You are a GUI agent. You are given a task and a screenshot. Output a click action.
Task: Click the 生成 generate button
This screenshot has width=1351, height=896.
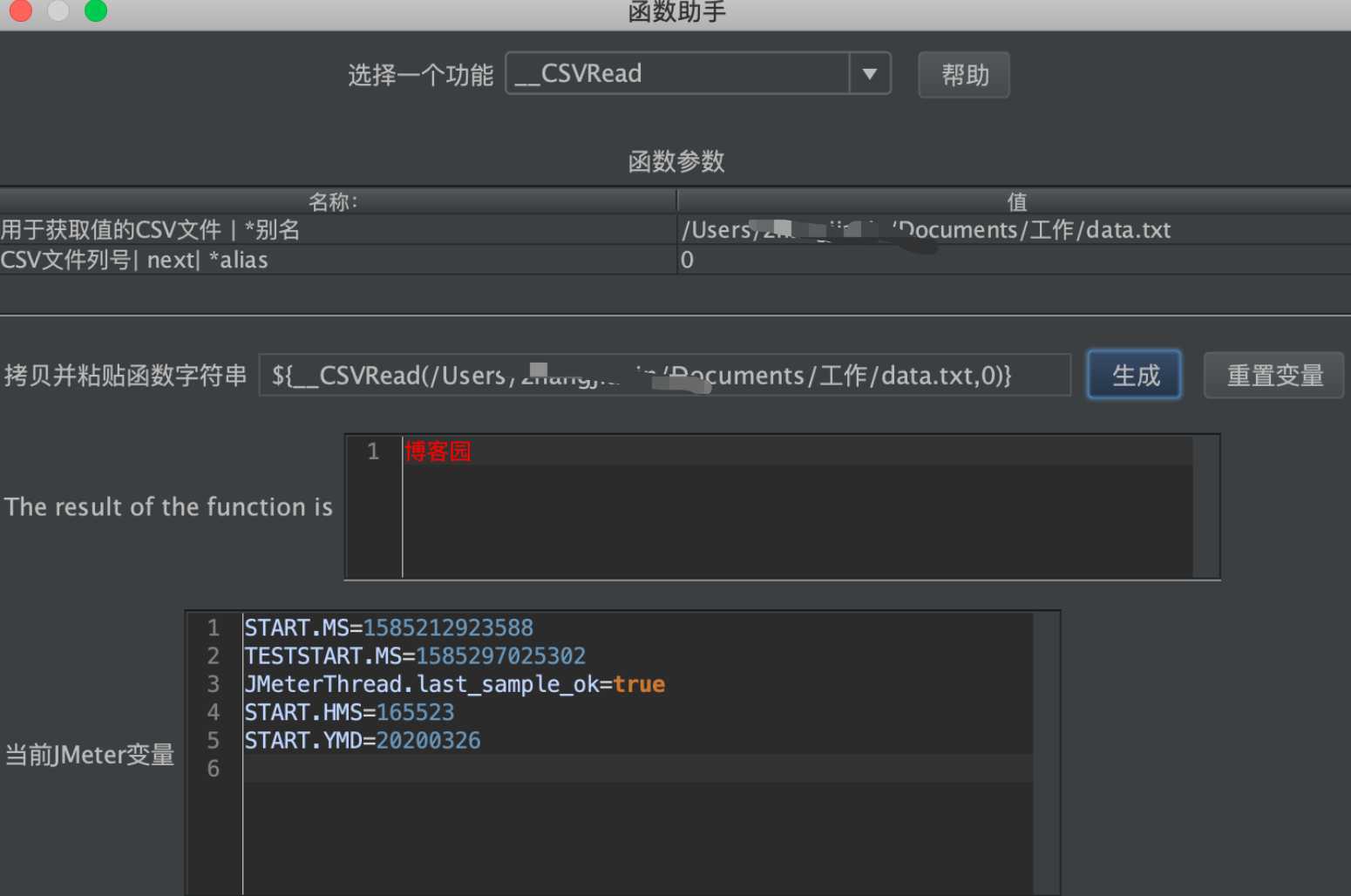[1135, 375]
